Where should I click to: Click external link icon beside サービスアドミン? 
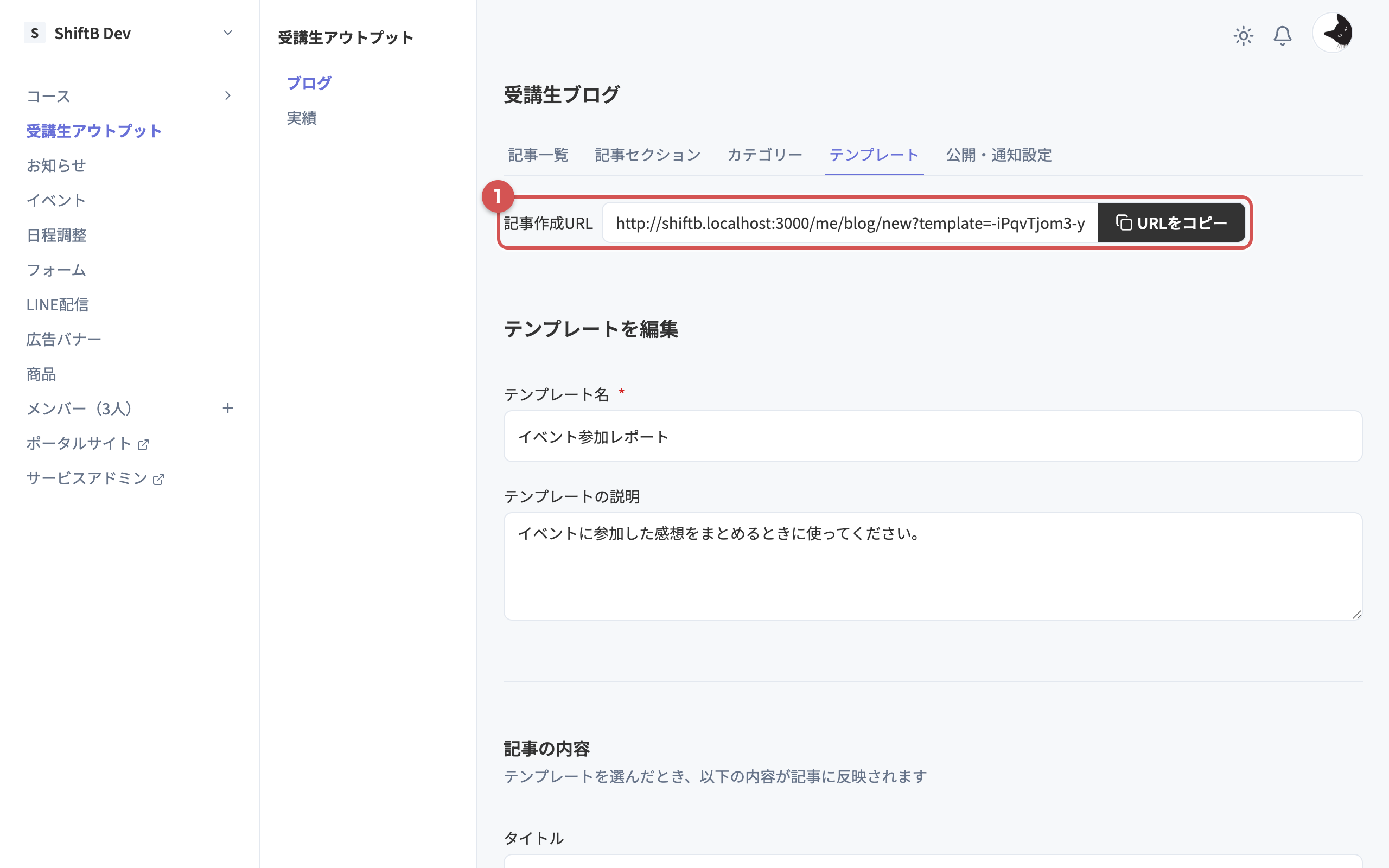[158, 480]
